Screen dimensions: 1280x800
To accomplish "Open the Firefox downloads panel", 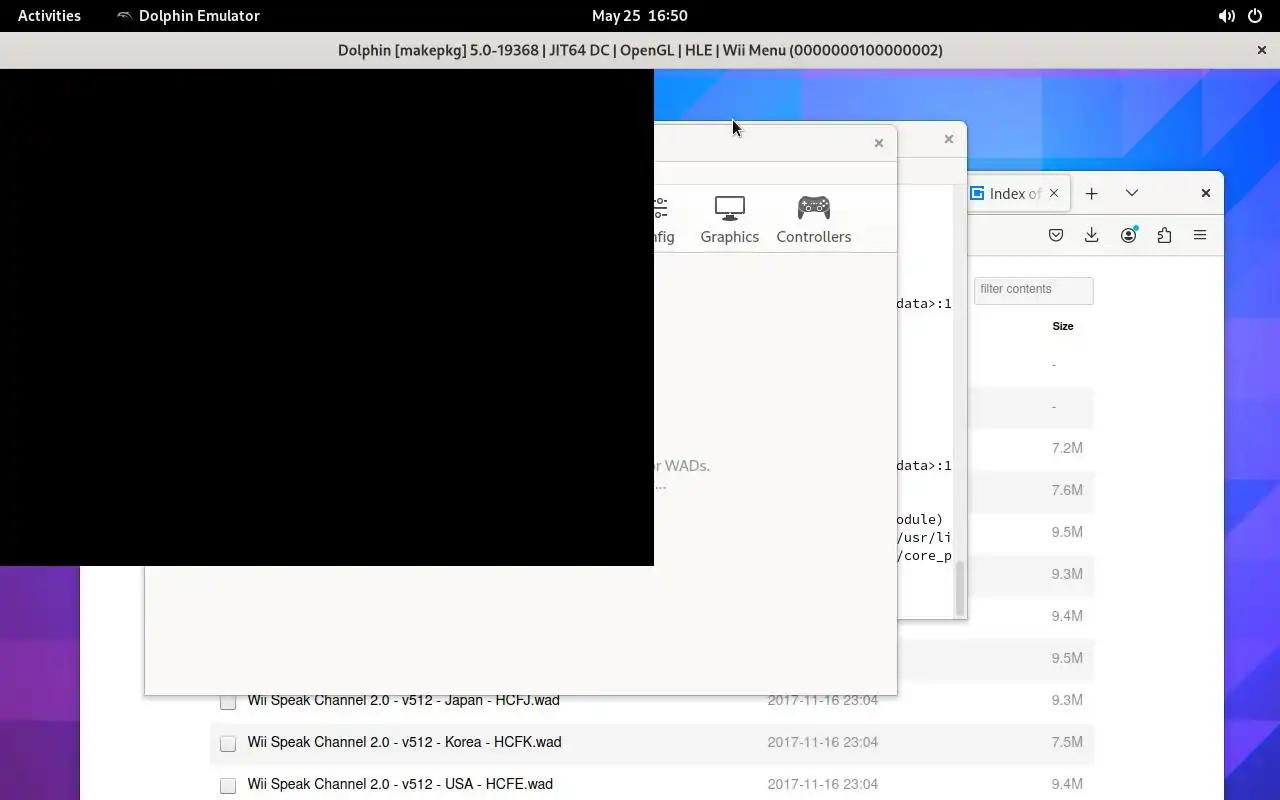I will point(1092,235).
